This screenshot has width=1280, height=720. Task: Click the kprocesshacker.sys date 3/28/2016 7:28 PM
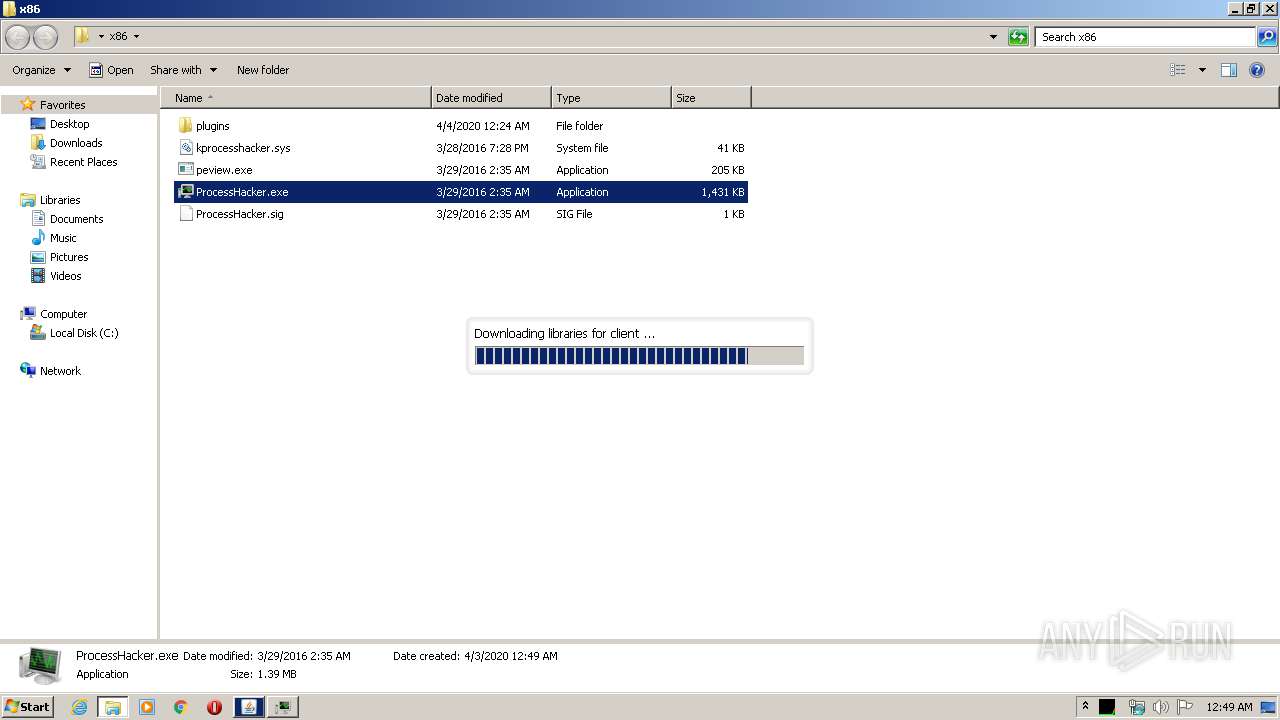(482, 148)
